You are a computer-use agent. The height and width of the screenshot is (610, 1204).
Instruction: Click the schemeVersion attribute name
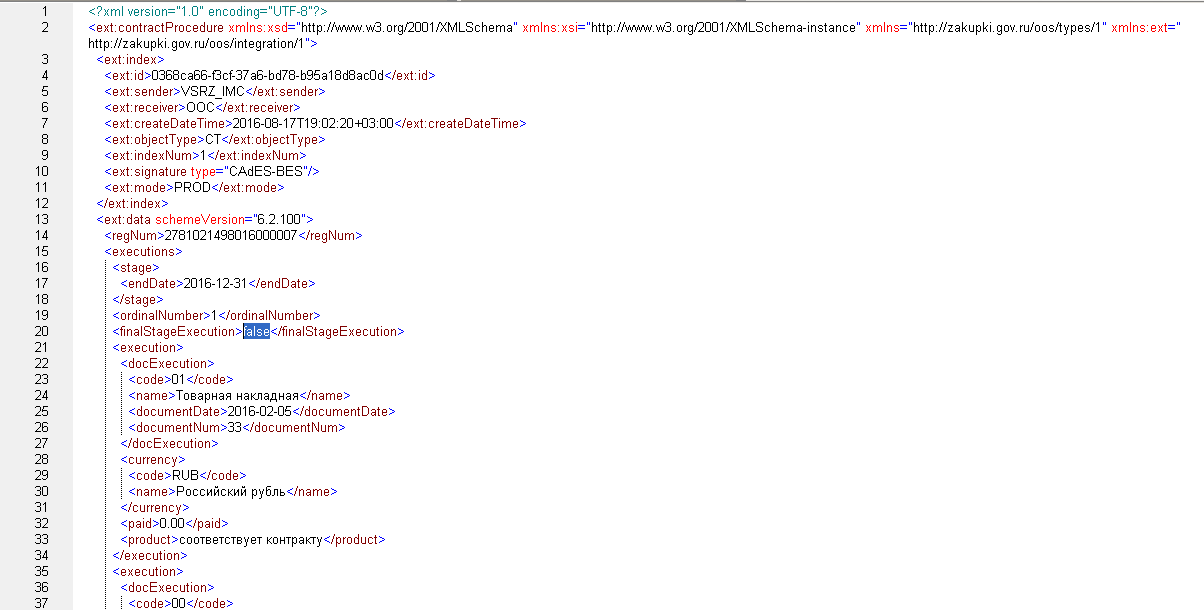coord(199,219)
